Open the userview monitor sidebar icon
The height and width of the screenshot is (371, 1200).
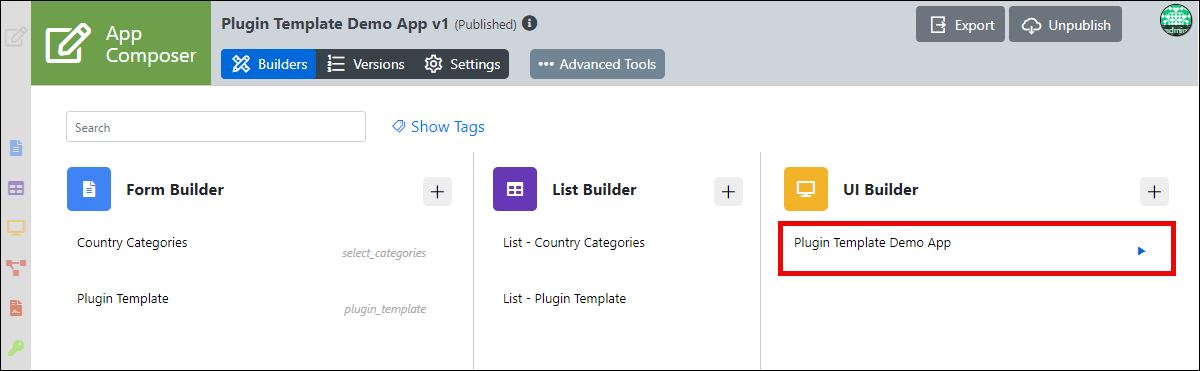pos(16,227)
